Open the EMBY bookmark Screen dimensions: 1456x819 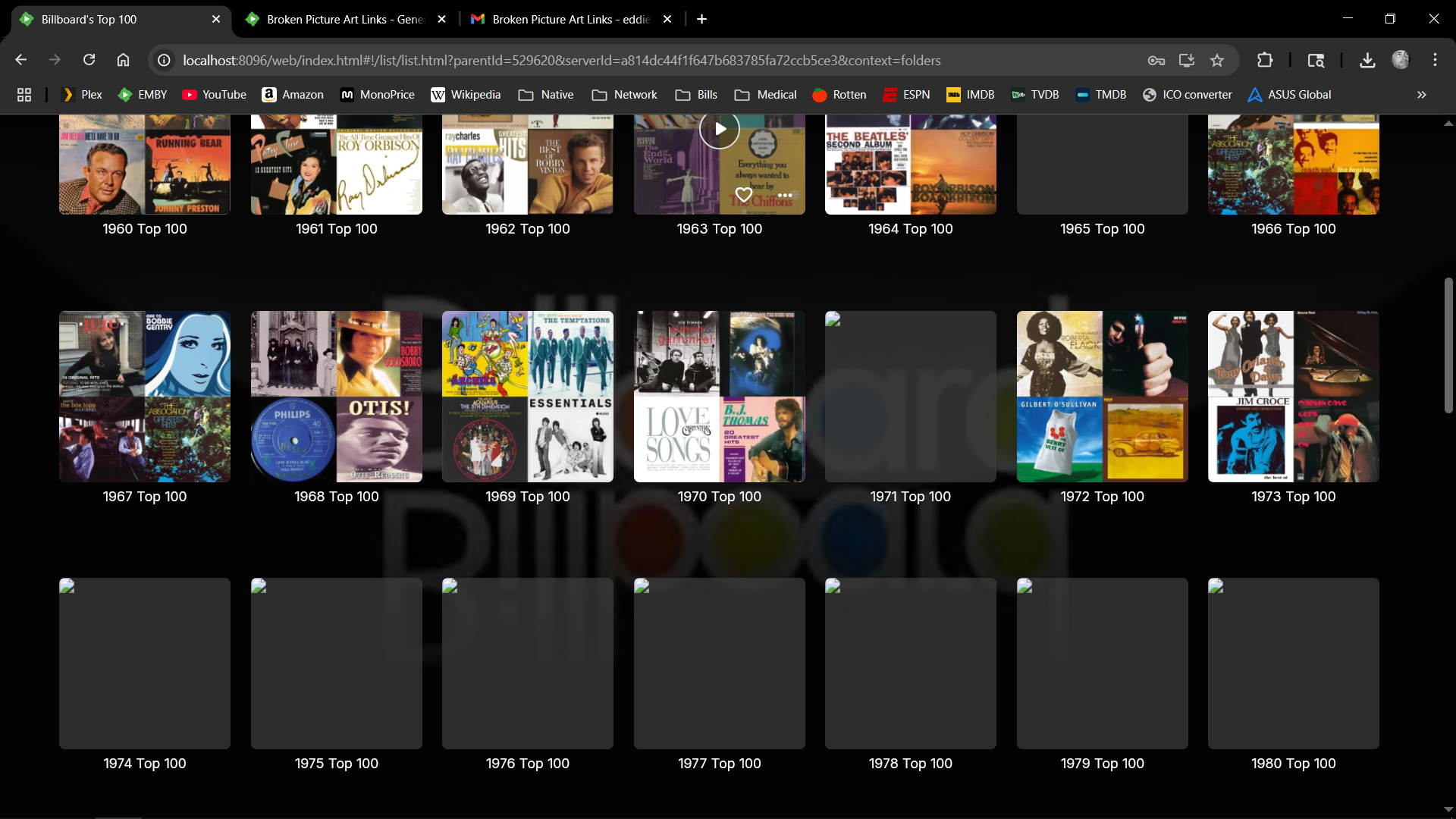click(143, 95)
